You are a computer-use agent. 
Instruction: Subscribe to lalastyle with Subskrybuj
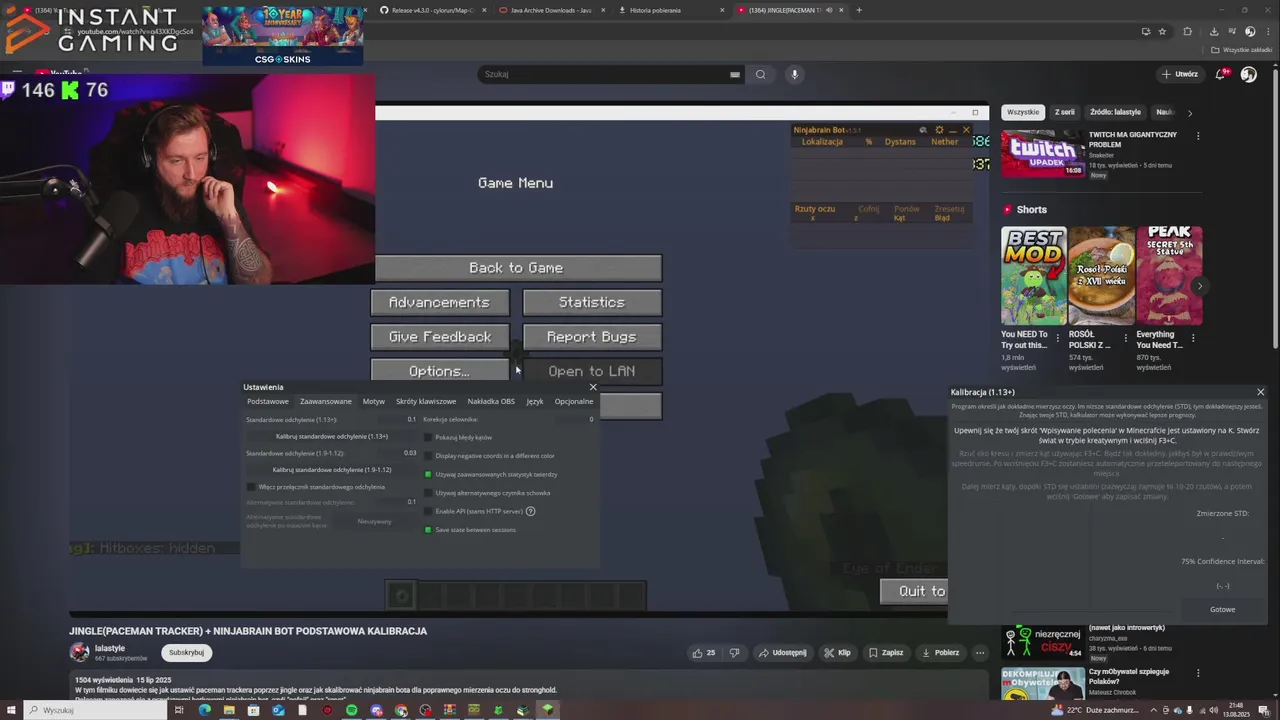(186, 653)
